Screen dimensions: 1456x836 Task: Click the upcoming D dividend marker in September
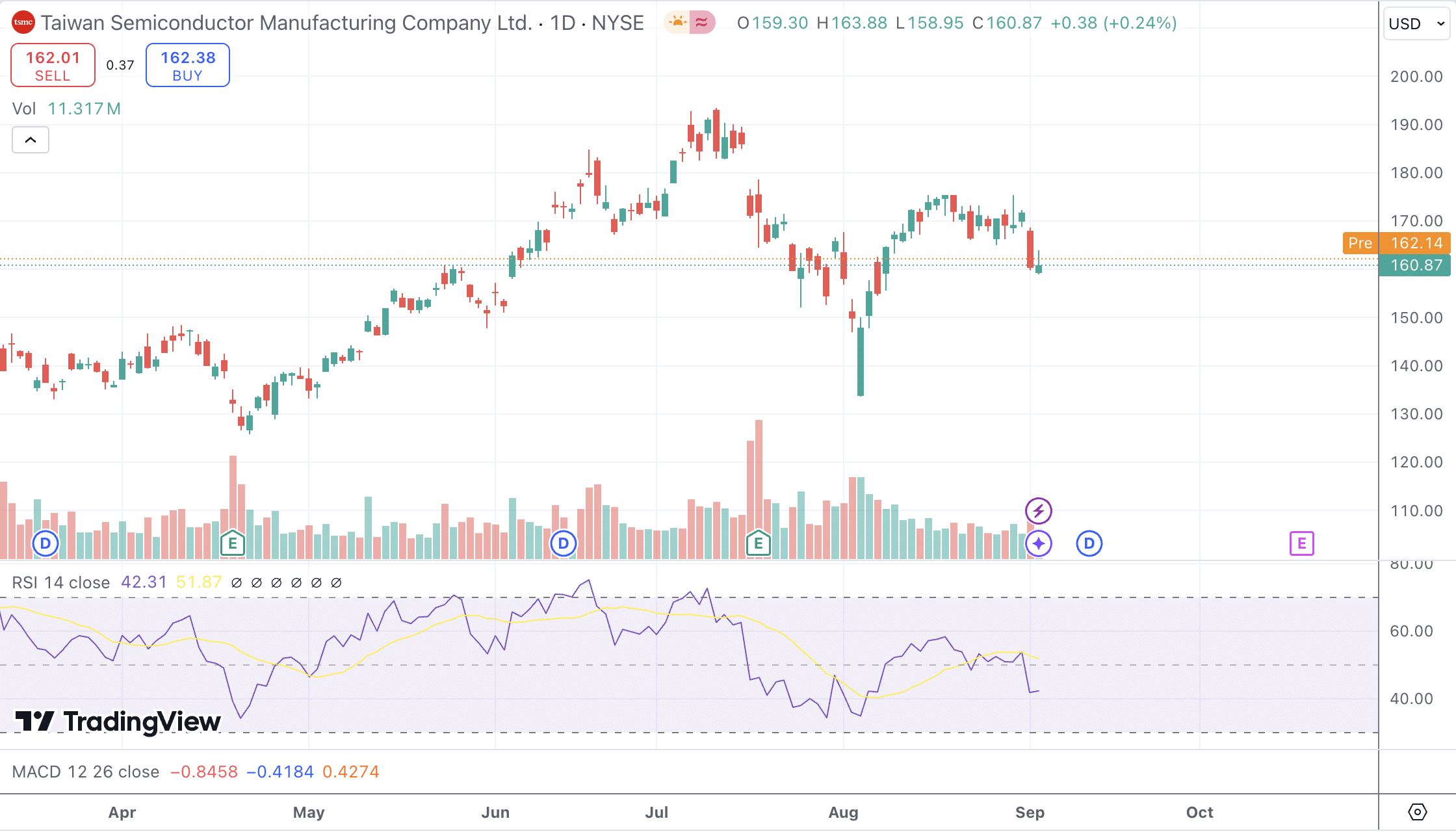point(1089,543)
